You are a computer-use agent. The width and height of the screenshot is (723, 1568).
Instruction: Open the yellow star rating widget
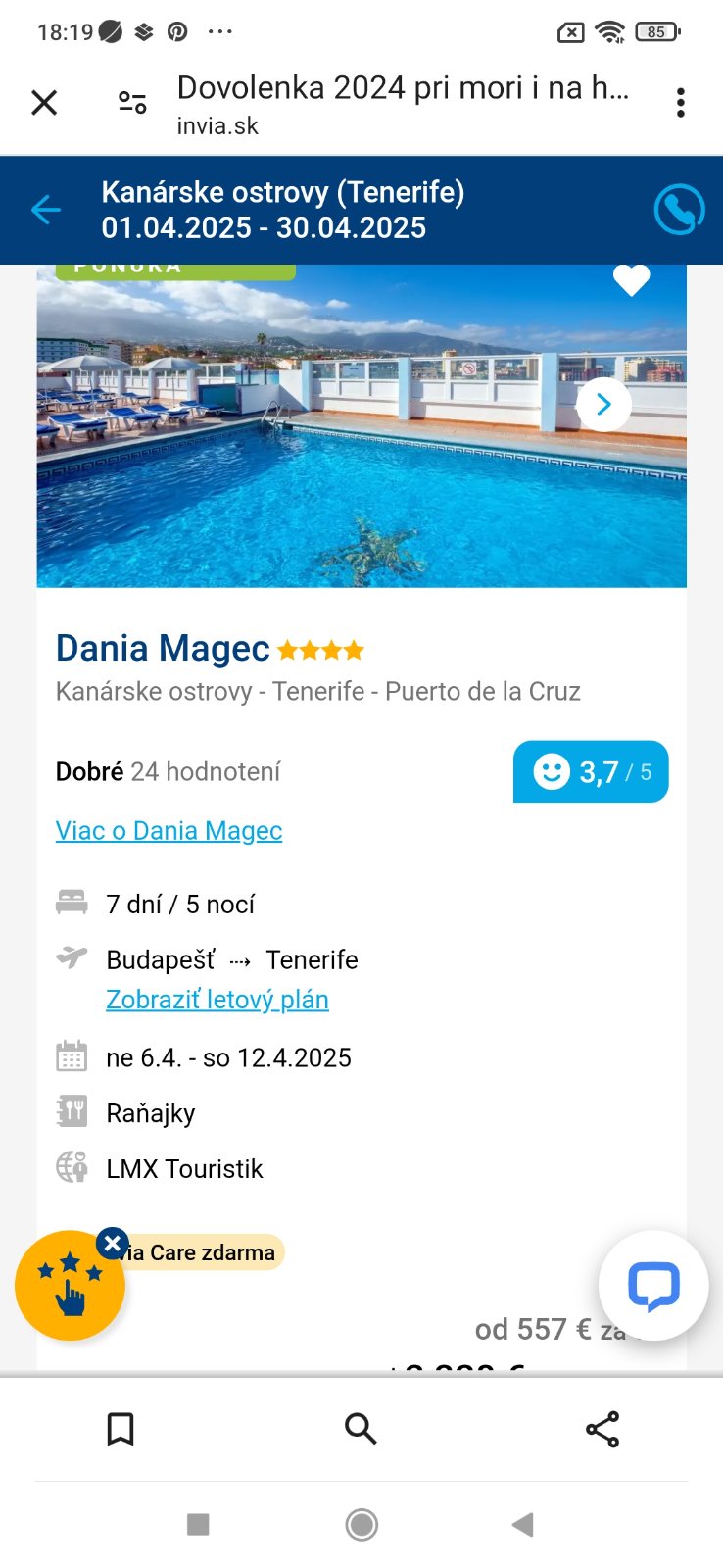coord(67,1288)
